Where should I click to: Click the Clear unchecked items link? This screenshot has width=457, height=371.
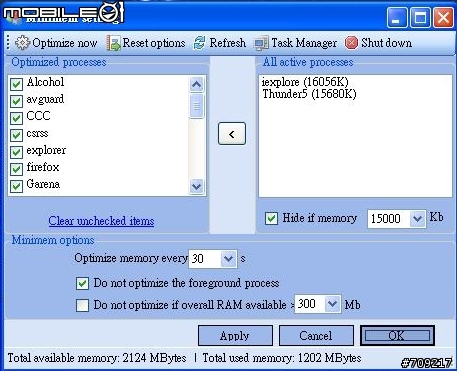101,221
